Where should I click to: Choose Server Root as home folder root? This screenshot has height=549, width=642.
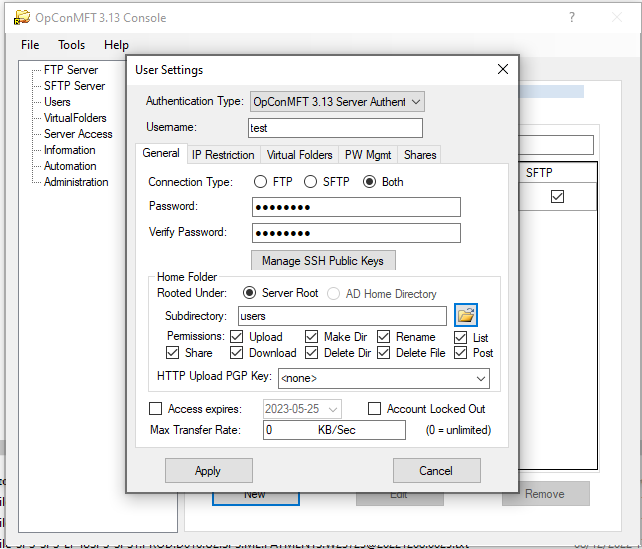[249, 293]
